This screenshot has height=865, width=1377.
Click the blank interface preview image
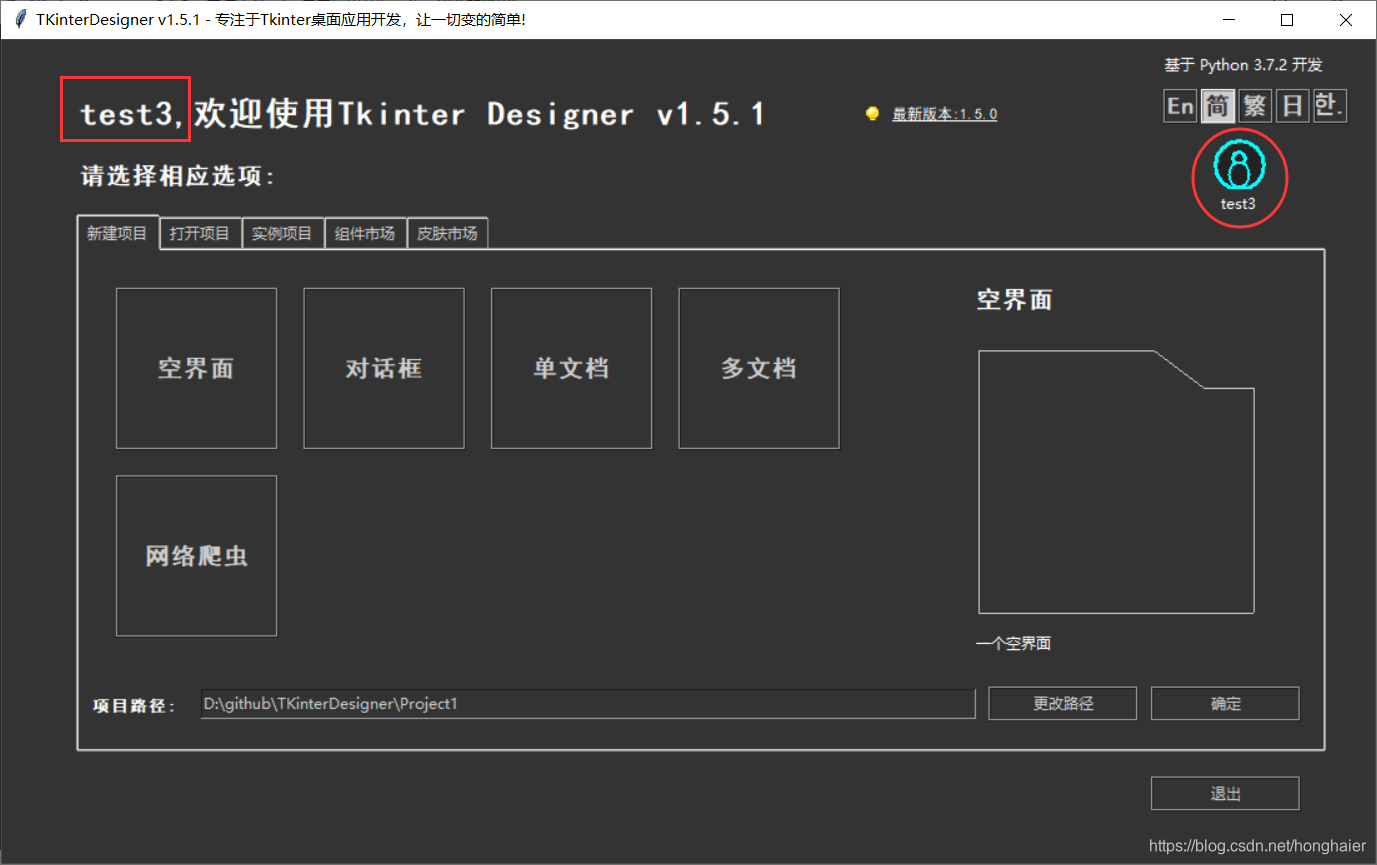[1116, 481]
